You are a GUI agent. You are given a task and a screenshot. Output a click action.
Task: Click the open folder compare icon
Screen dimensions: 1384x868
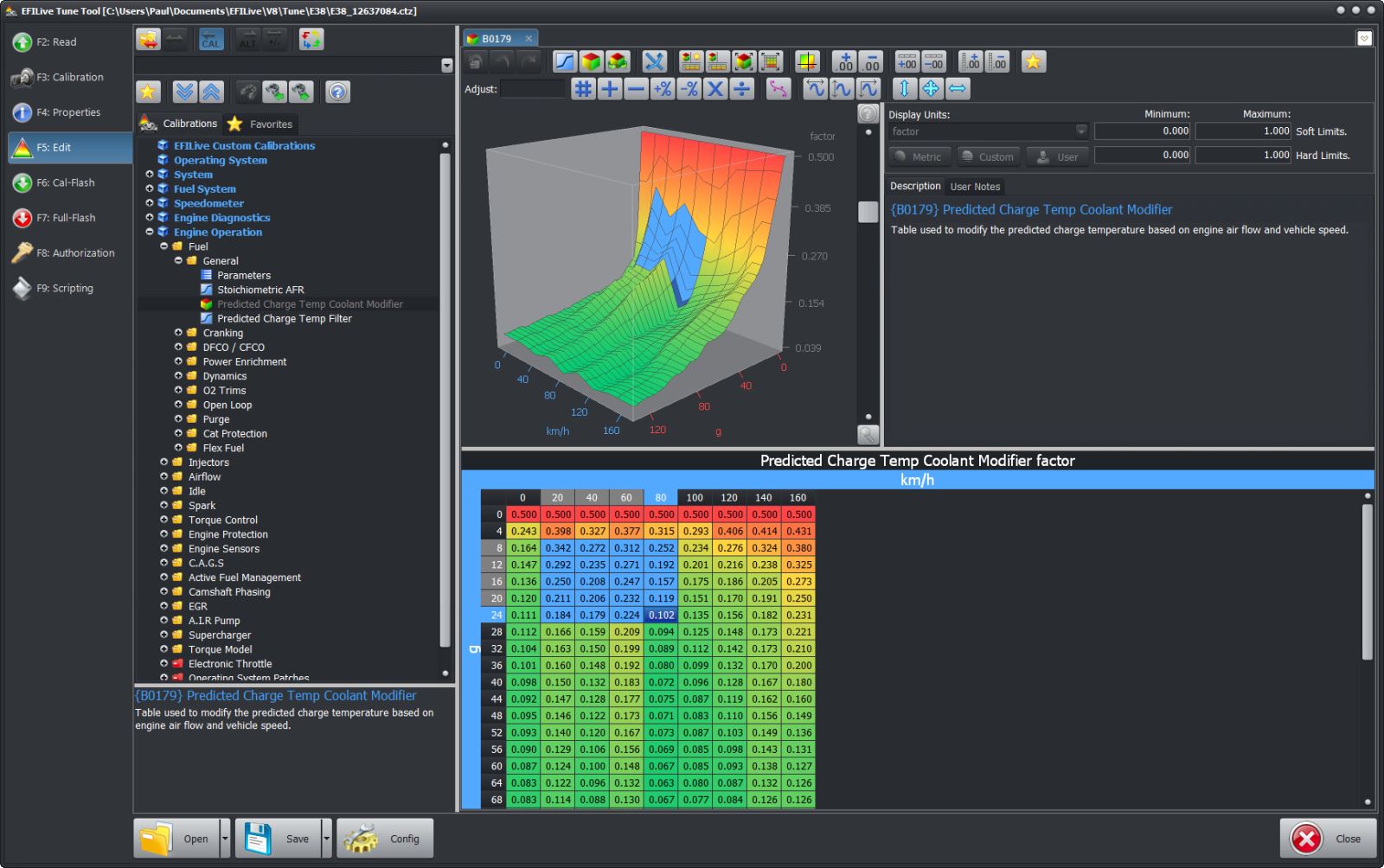coord(148,39)
